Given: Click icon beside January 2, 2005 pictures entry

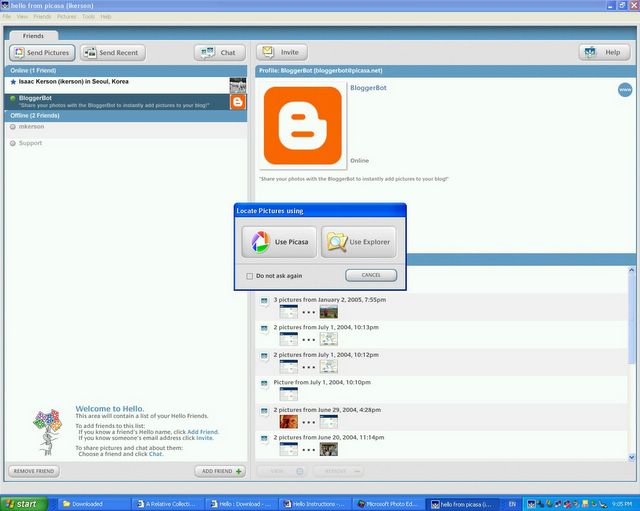Looking at the screenshot, I should click(x=264, y=301).
